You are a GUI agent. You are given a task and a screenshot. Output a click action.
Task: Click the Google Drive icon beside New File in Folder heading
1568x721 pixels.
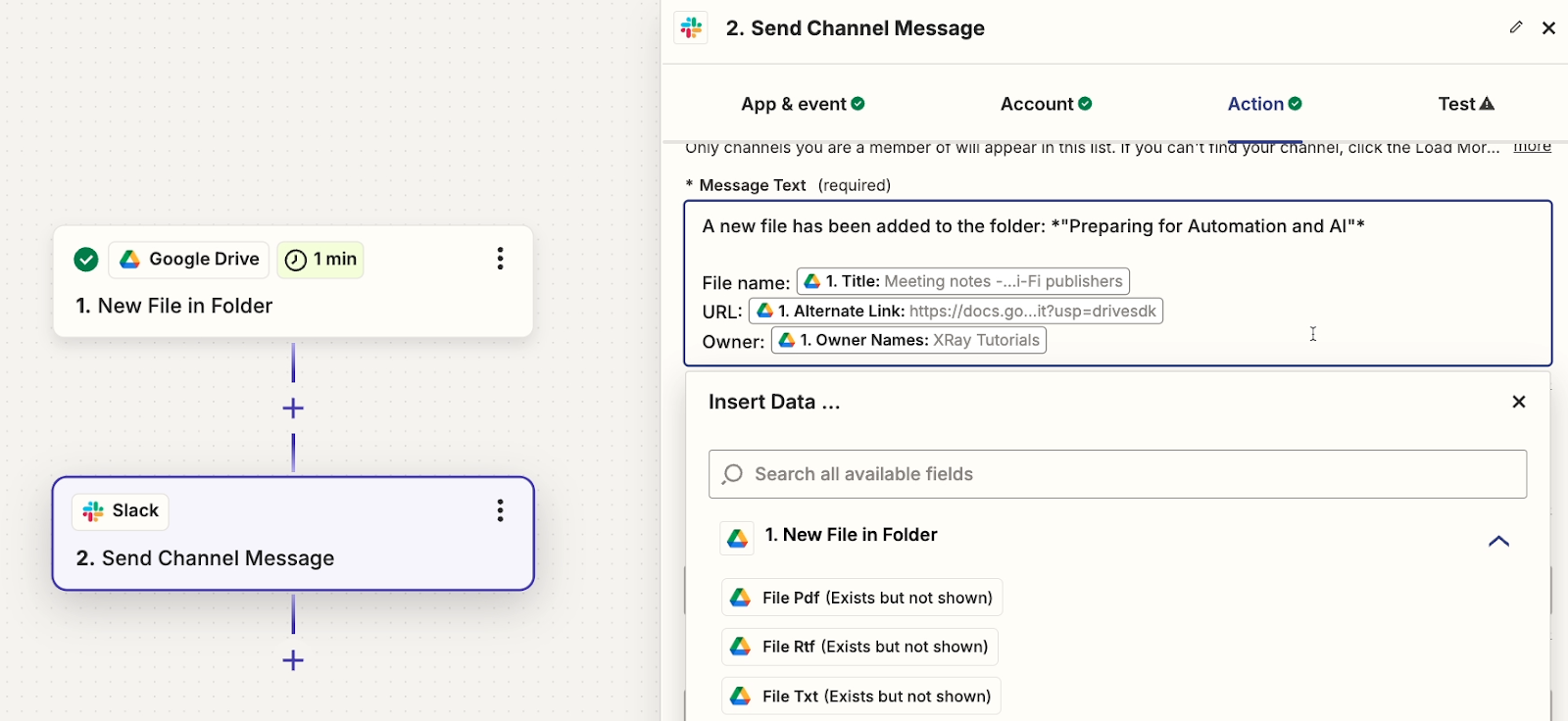click(737, 538)
